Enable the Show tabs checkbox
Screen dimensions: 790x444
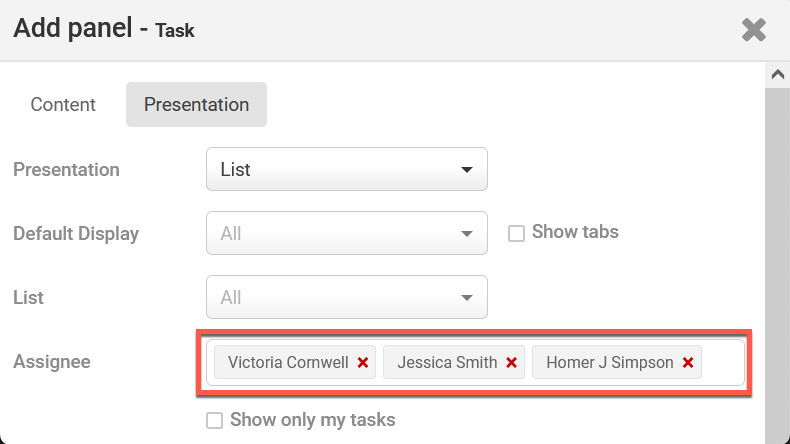(x=516, y=233)
